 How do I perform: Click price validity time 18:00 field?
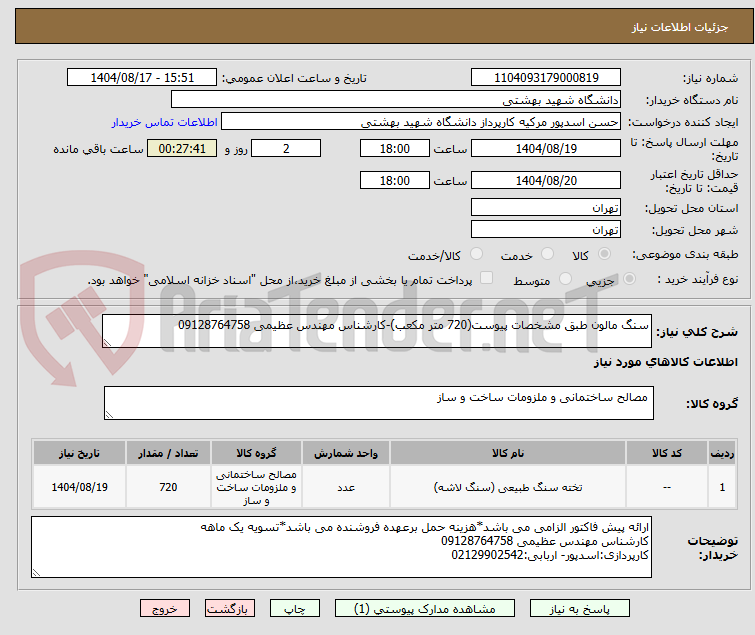(x=395, y=181)
